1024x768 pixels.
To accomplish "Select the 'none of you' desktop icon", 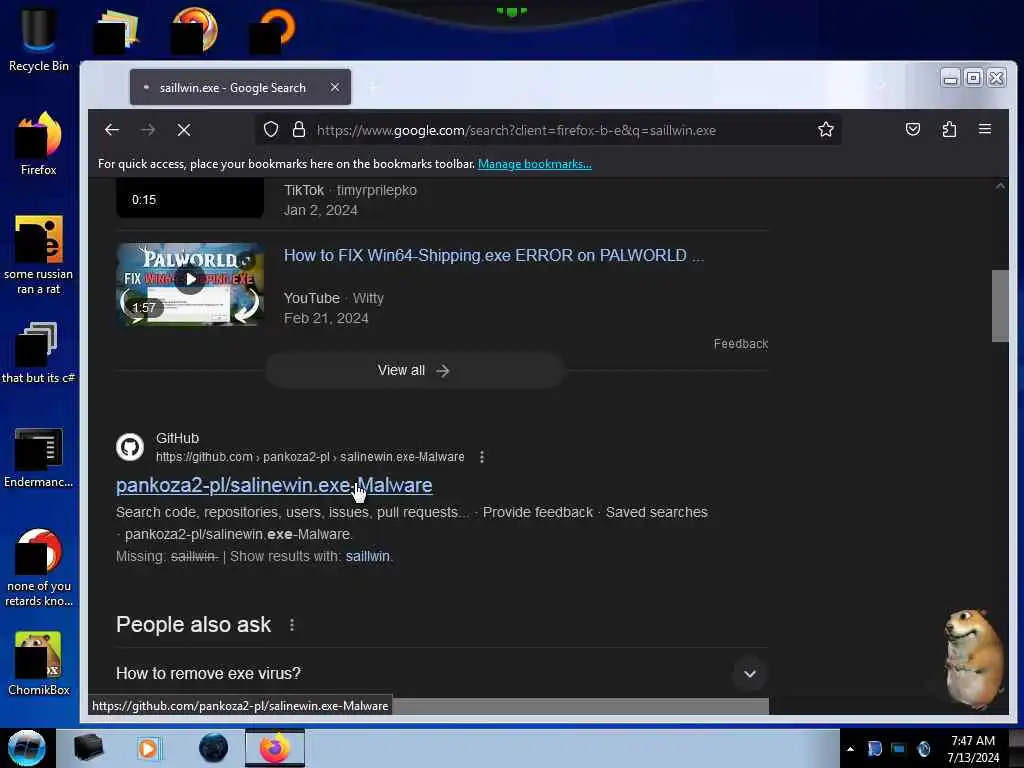I will pos(39,568).
